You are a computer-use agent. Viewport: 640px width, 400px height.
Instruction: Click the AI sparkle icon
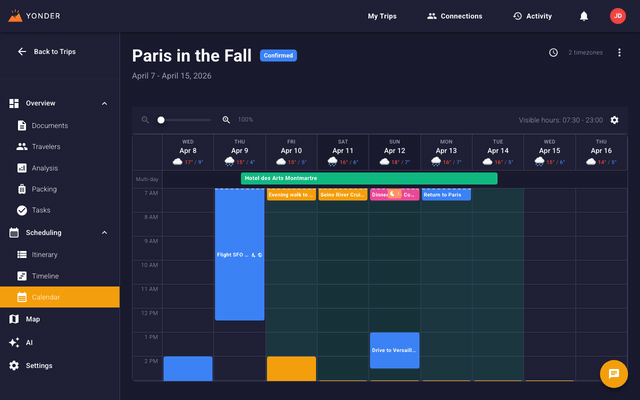point(14,342)
